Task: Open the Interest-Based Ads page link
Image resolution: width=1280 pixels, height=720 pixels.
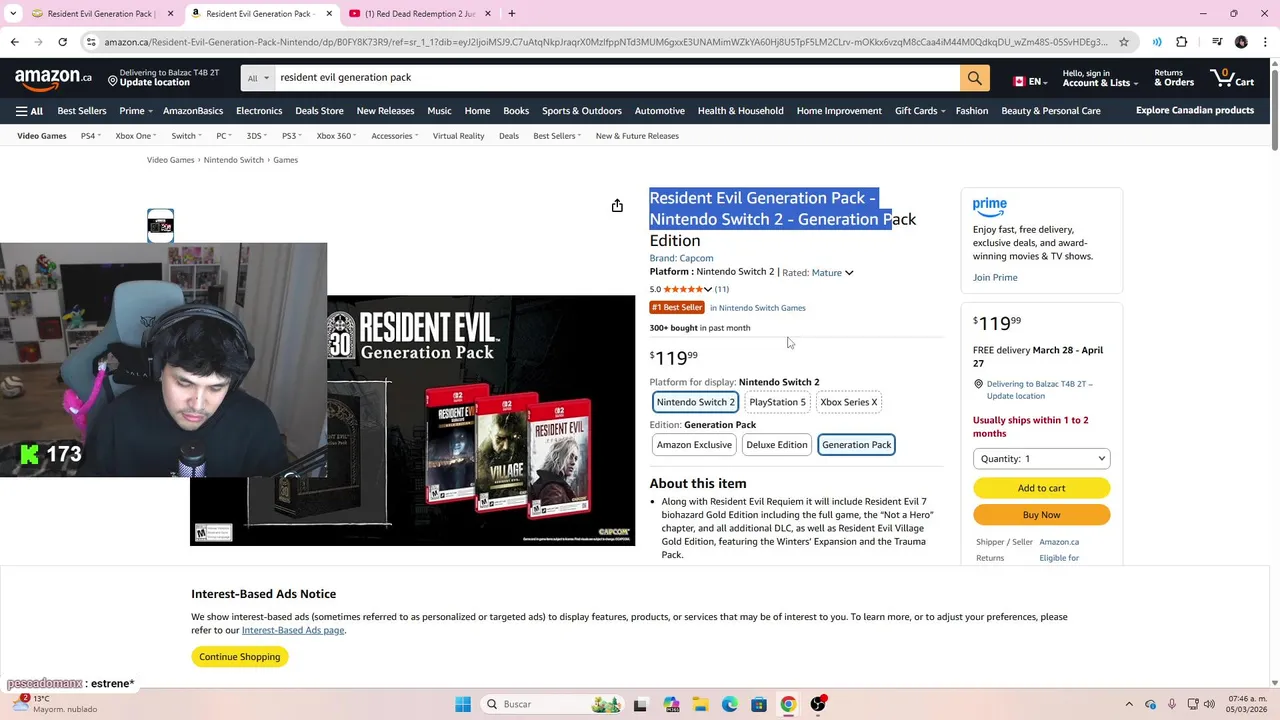Action: pos(293,630)
